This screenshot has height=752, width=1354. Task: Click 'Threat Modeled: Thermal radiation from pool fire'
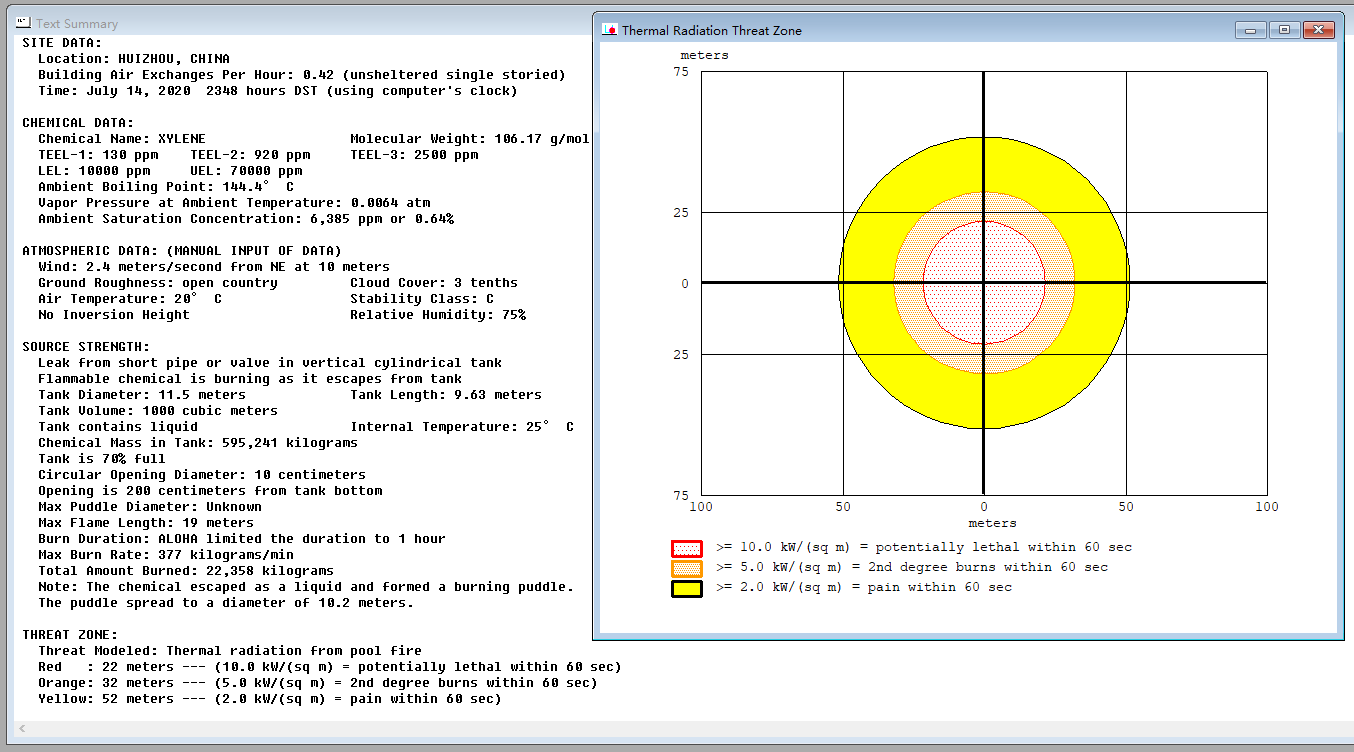pyautogui.click(x=230, y=651)
